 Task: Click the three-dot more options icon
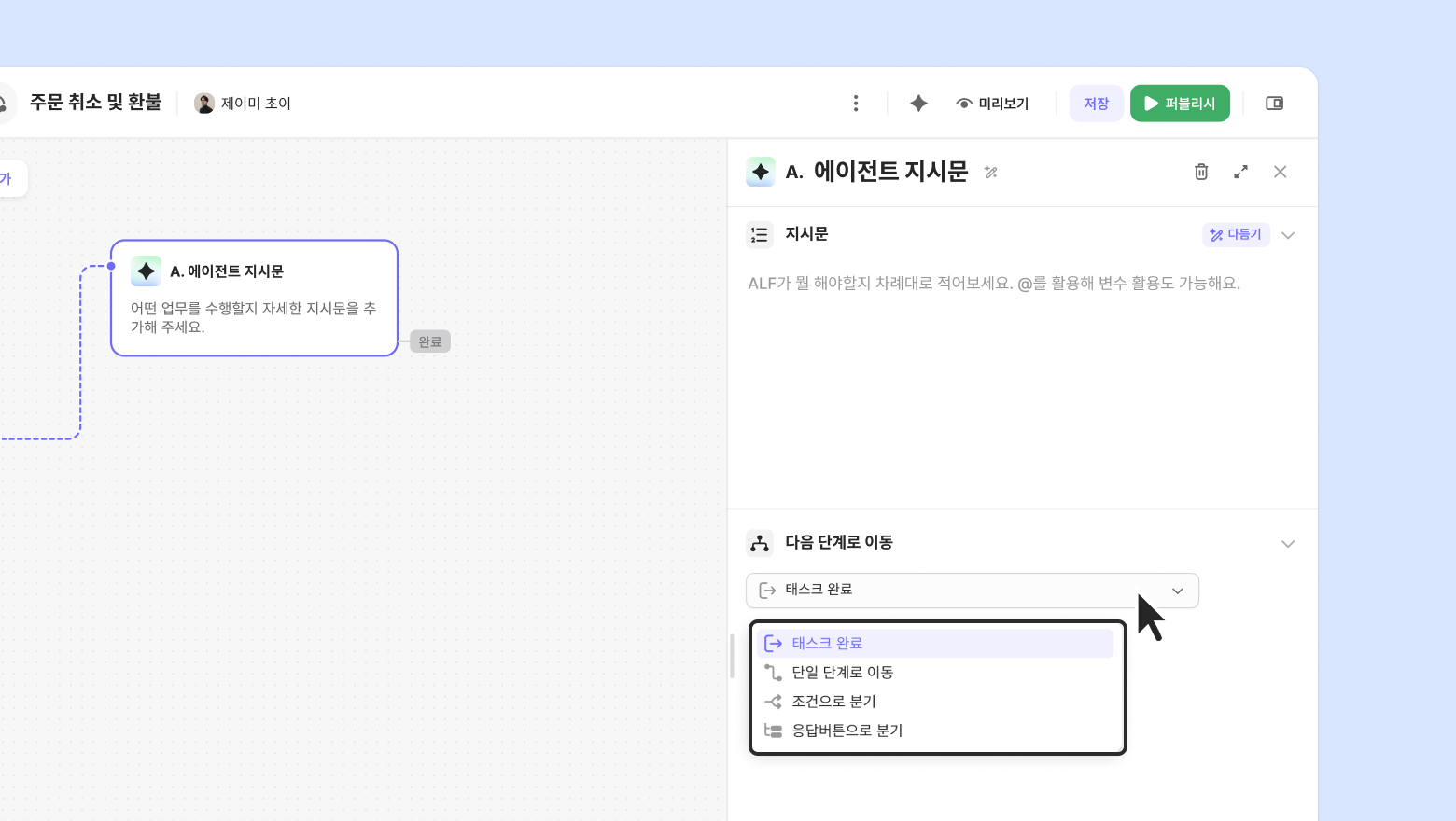click(x=856, y=104)
